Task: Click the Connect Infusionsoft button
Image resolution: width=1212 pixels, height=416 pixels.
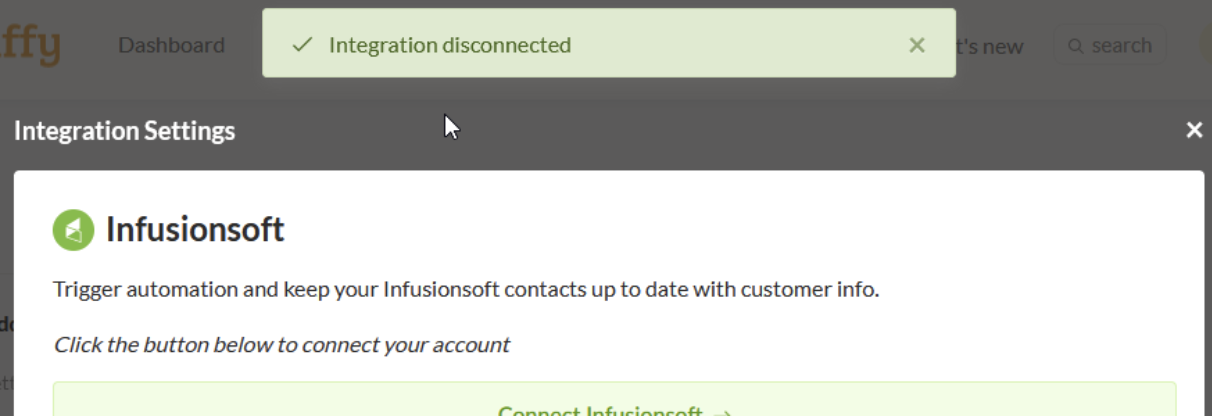Action: tap(614, 399)
